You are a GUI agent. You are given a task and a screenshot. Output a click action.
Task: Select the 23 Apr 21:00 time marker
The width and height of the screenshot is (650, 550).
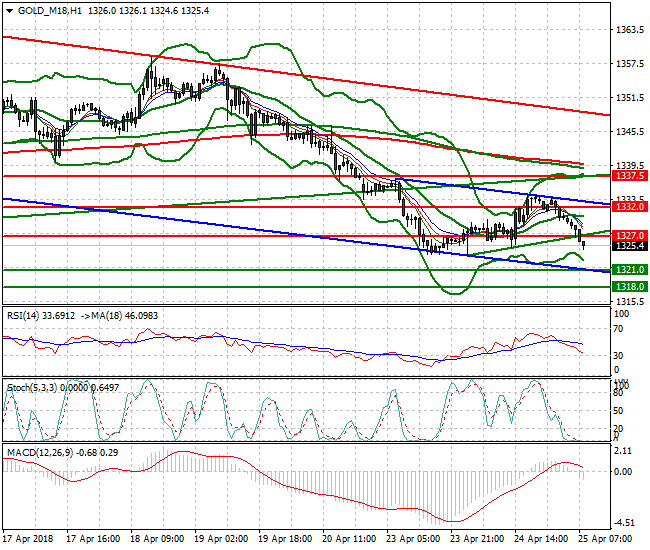(477, 539)
